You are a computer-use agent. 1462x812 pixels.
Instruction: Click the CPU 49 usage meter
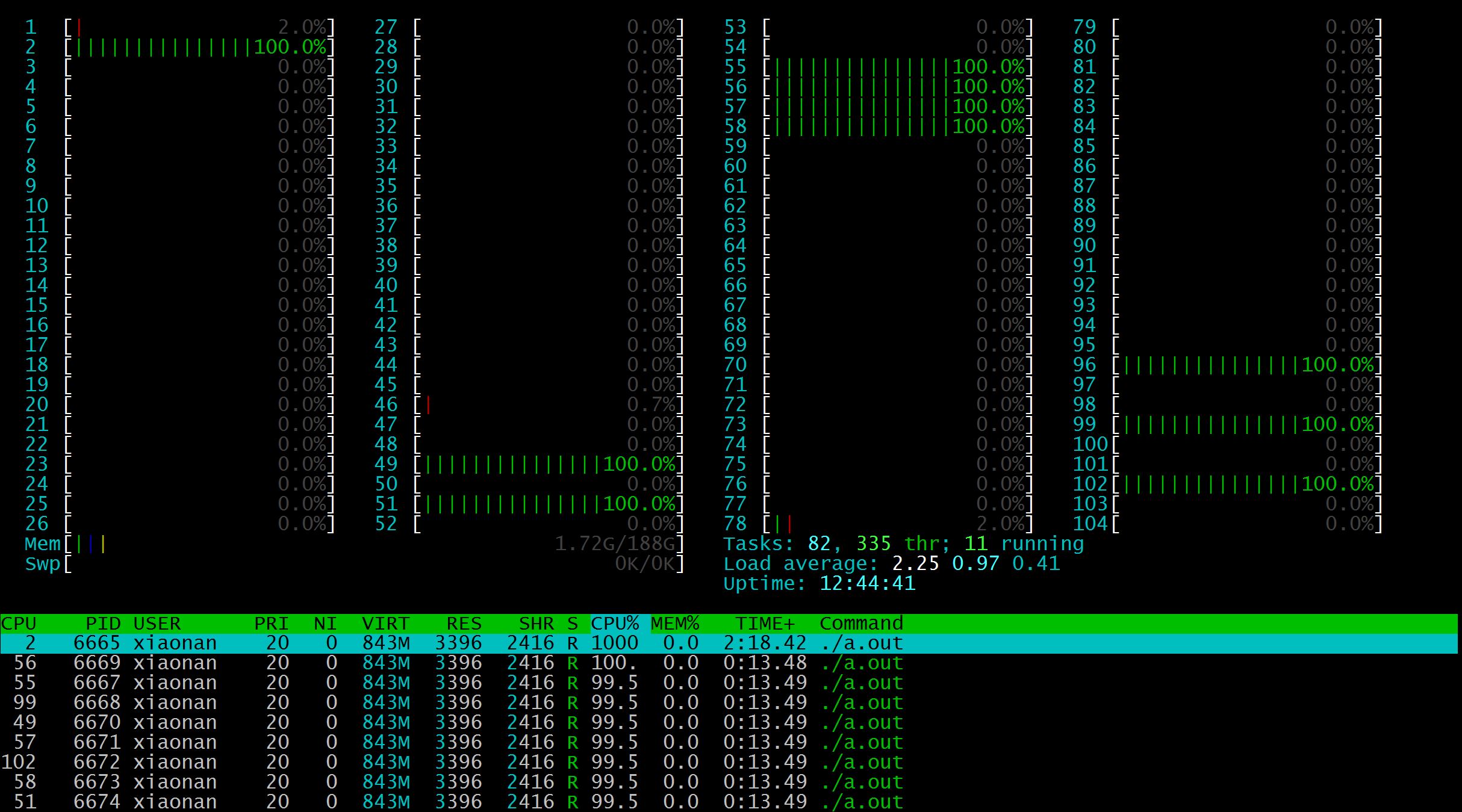point(548,464)
